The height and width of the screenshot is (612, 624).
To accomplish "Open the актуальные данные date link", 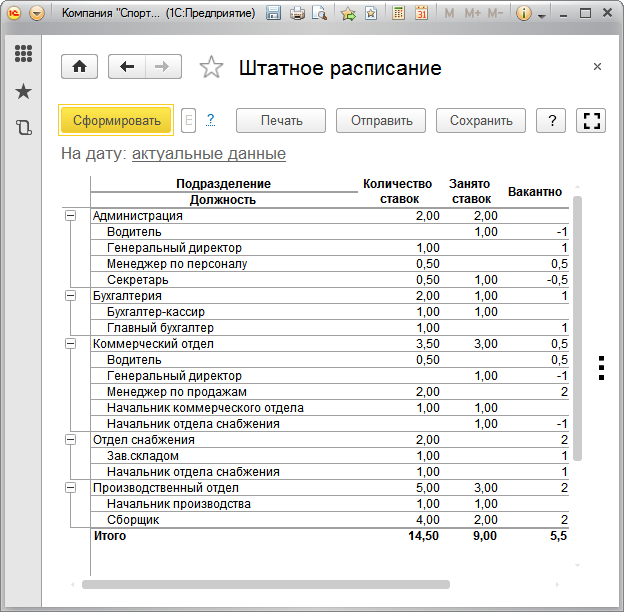I will [208, 154].
